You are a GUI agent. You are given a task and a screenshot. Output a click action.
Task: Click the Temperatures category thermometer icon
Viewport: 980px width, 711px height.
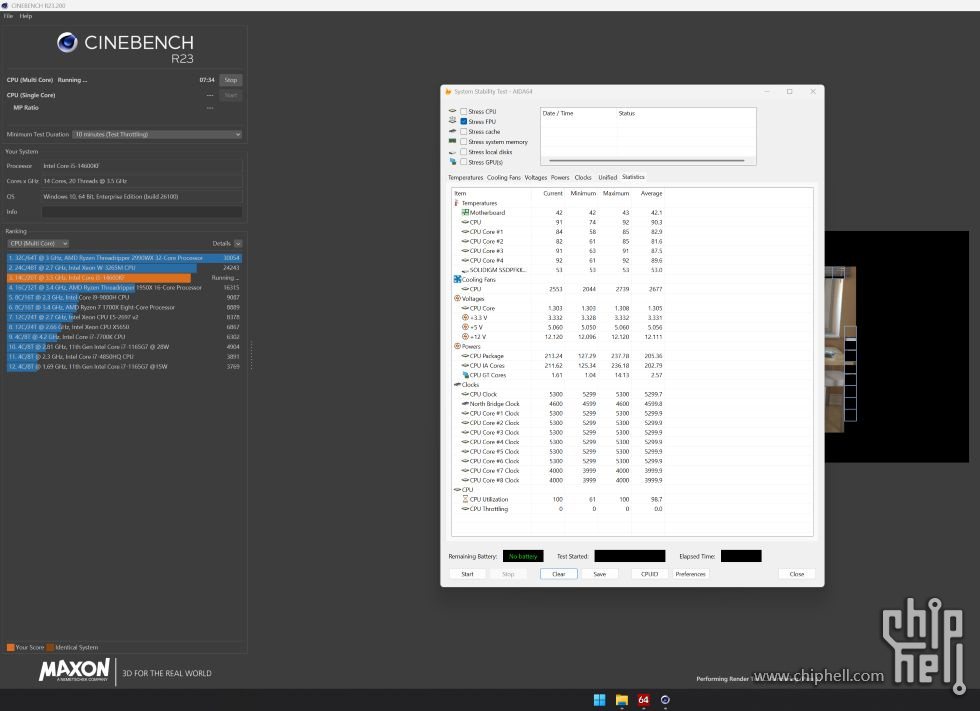pos(456,203)
